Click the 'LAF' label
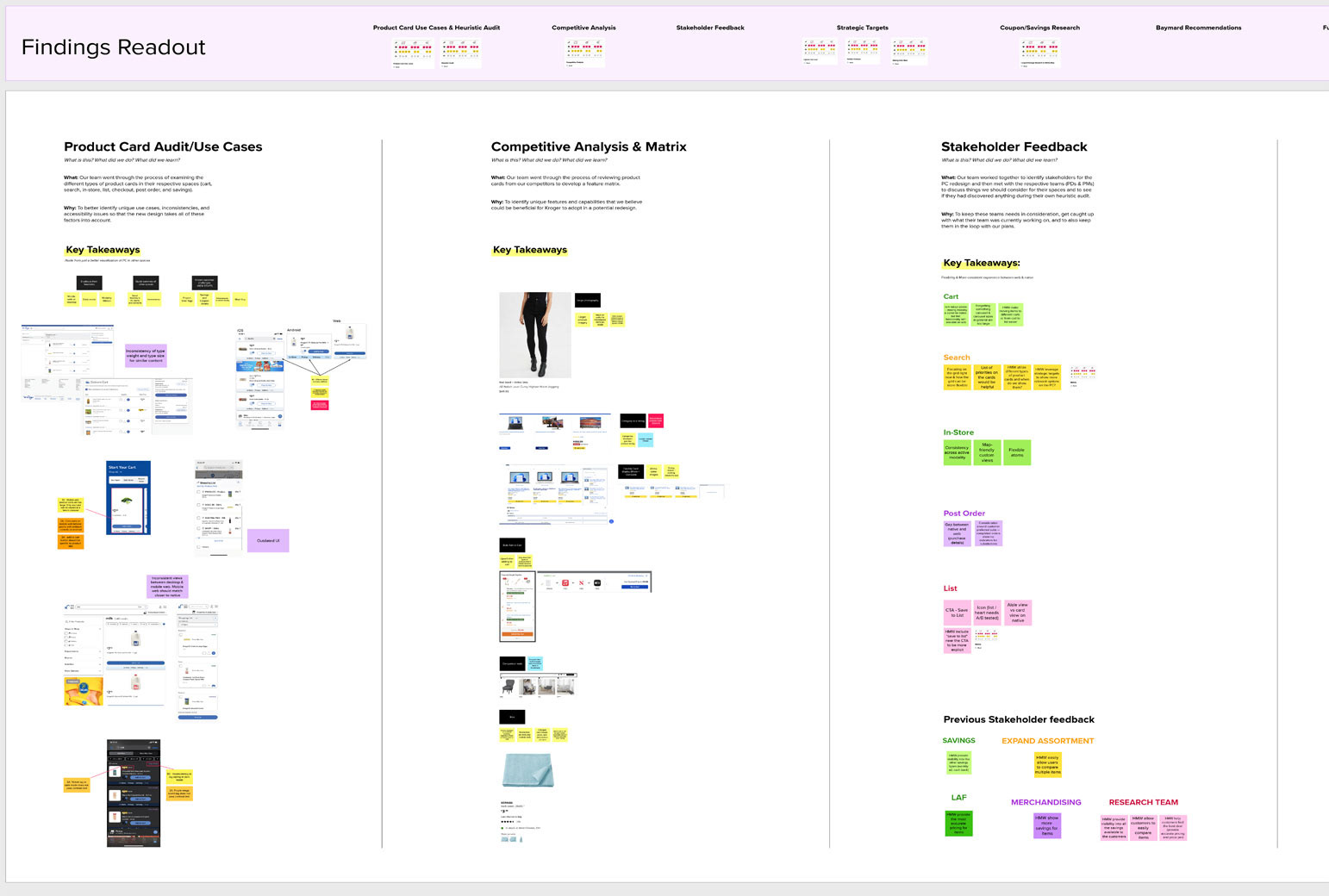This screenshot has height=896, width=1329. click(958, 798)
